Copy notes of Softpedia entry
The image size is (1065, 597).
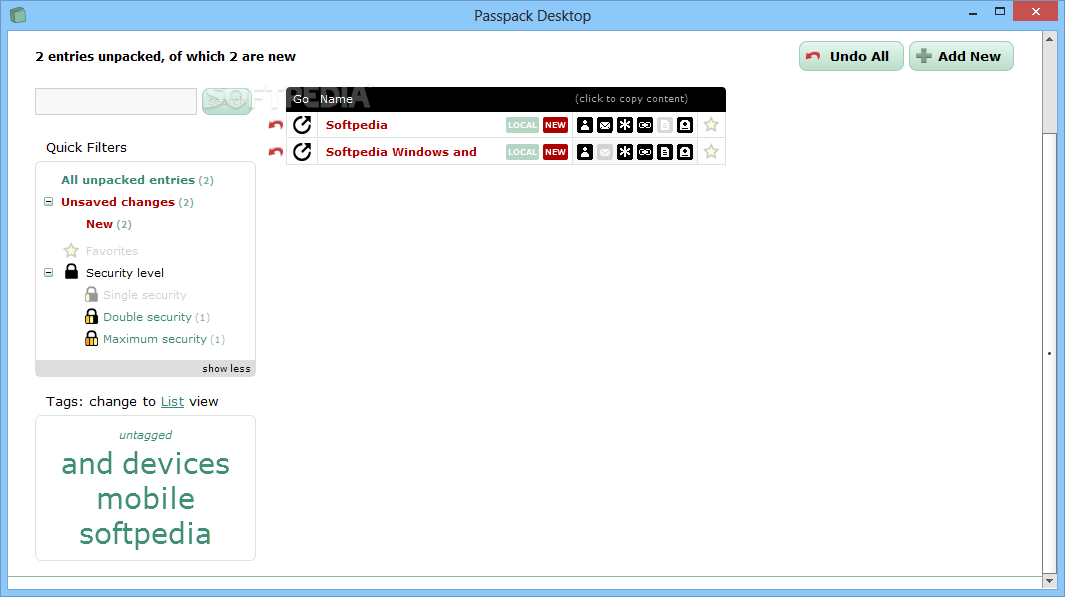click(x=665, y=125)
